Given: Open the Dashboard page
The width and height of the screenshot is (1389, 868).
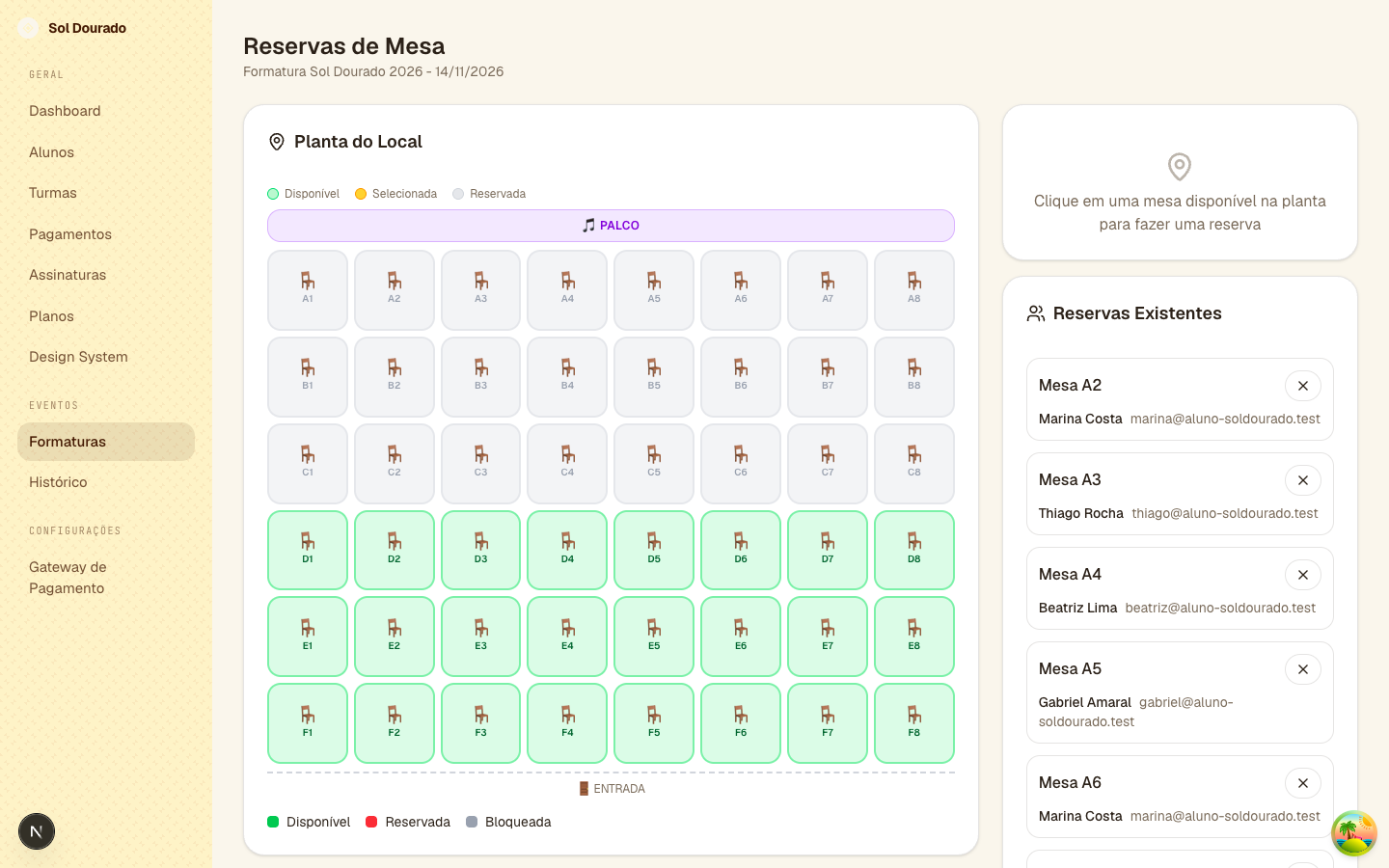Looking at the screenshot, I should pyautogui.click(x=106, y=111).
